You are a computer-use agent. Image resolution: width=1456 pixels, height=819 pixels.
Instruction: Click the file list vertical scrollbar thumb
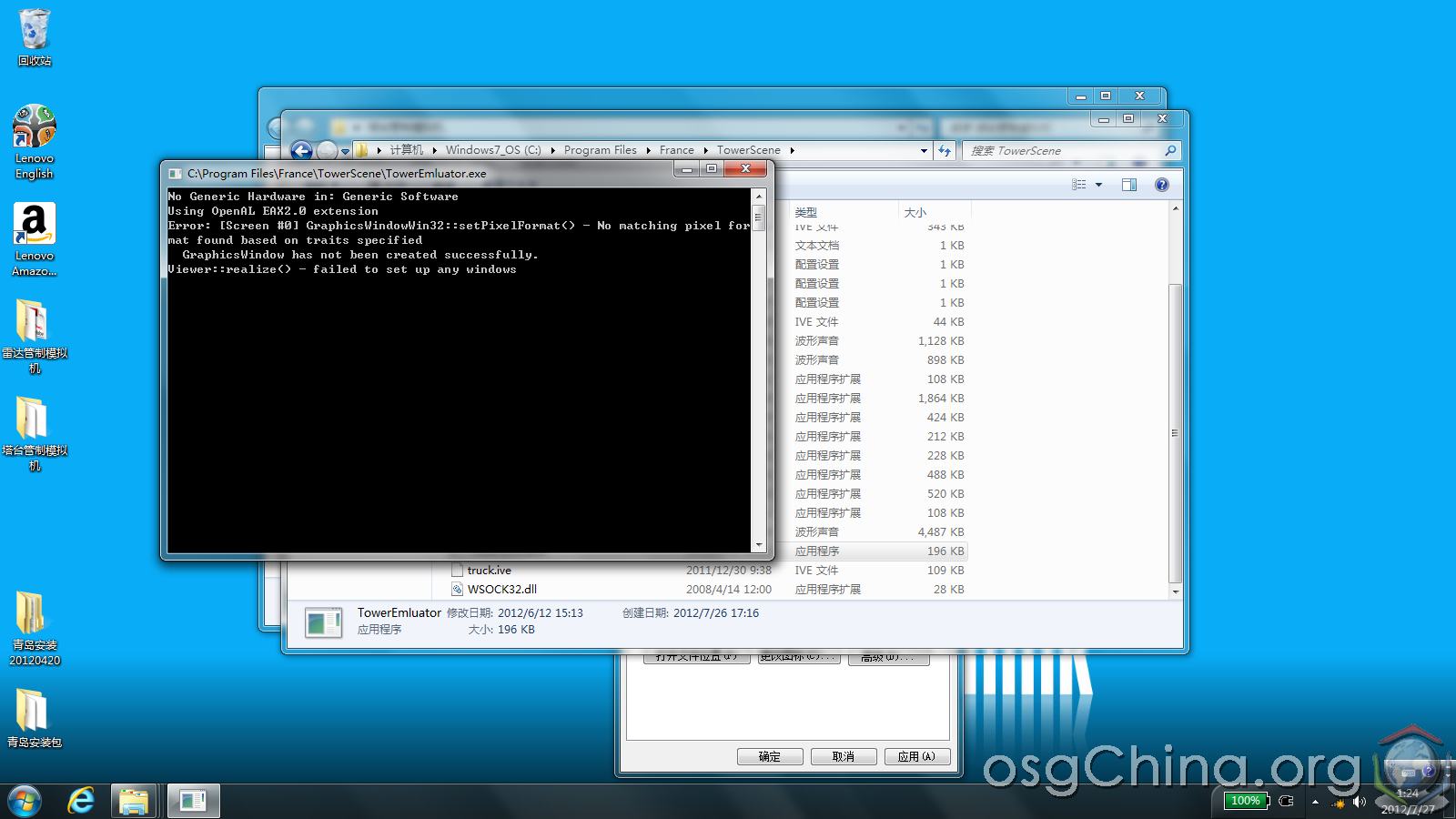(1175, 433)
